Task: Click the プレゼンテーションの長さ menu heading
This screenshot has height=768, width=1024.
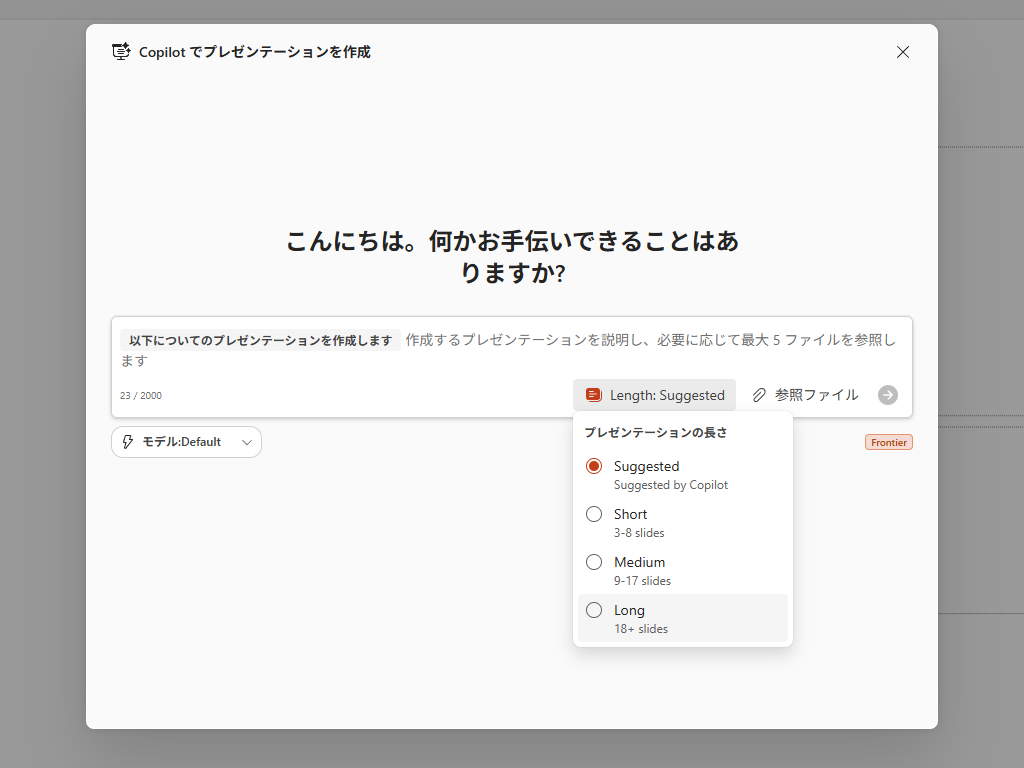Action: click(656, 432)
